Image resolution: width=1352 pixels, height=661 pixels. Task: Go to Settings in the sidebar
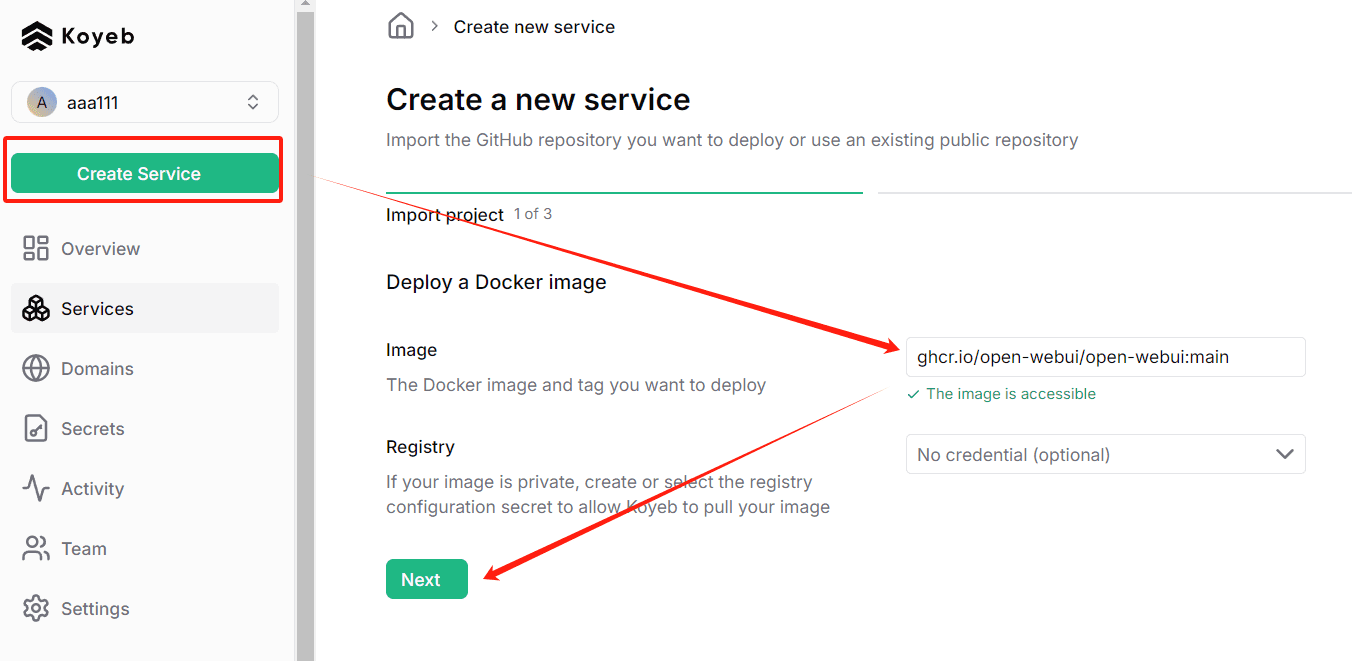coord(145,608)
